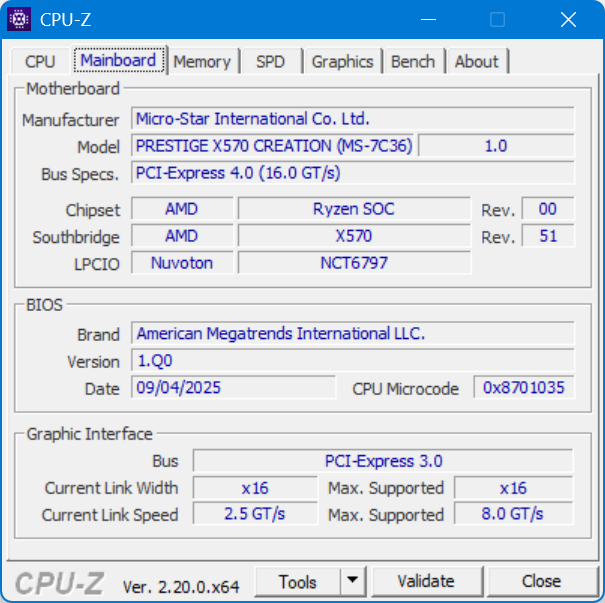This screenshot has height=603, width=605.
Task: Select the Mainboard tab
Action: coord(118,60)
